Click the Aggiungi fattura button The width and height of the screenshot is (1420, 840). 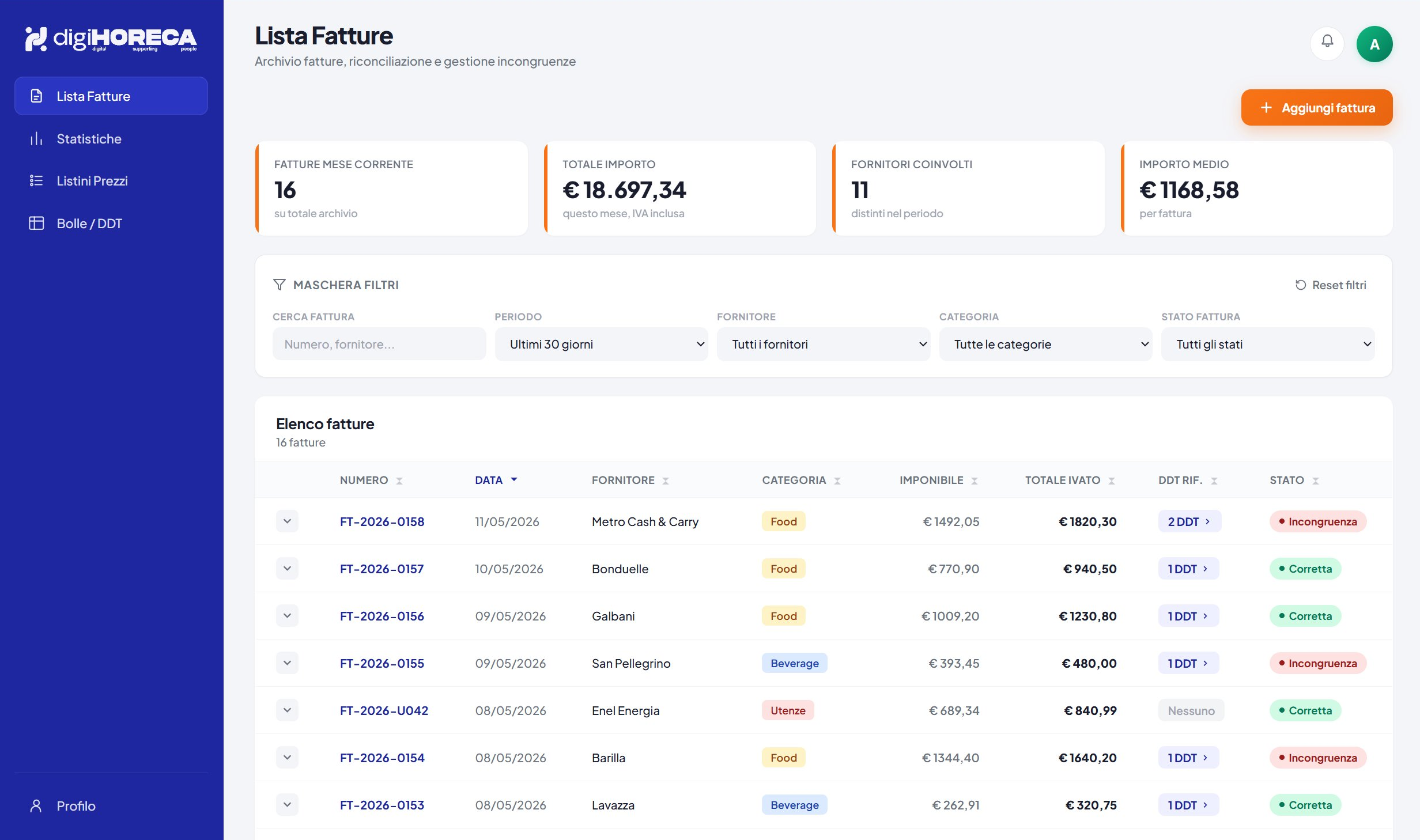[1317, 108]
